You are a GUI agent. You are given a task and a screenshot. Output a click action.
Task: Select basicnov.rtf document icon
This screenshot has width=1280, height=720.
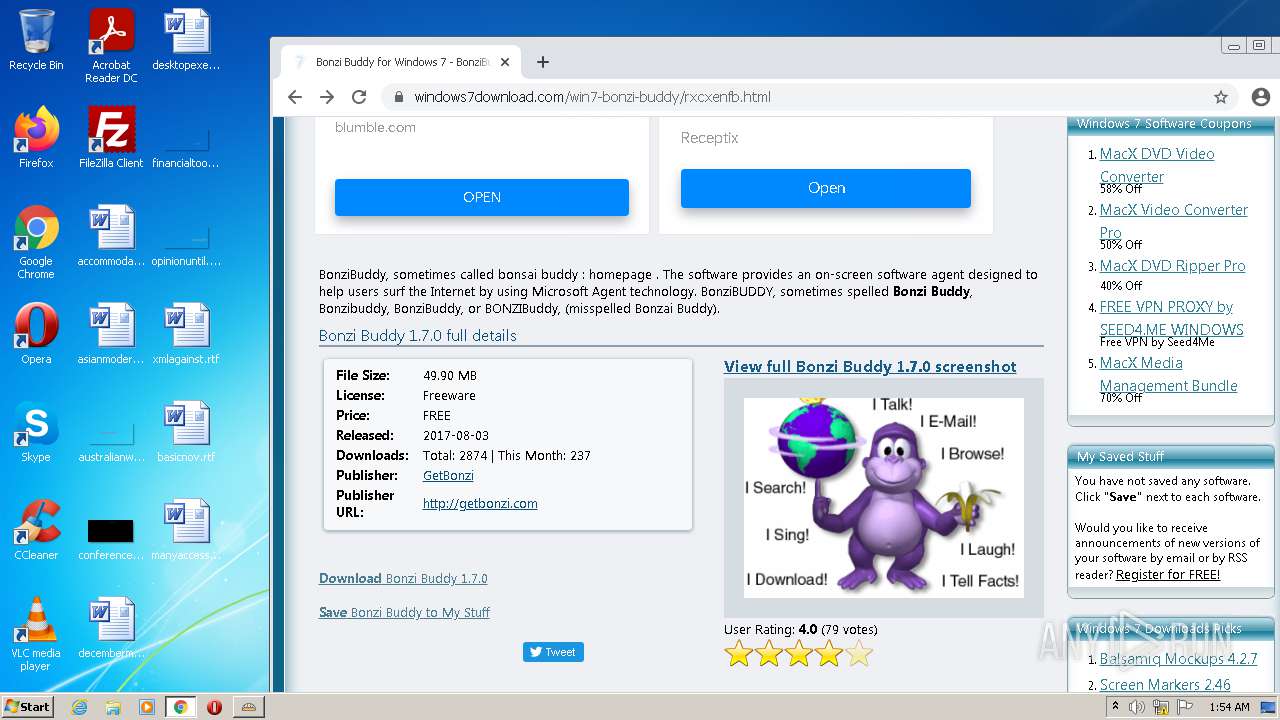[186, 432]
